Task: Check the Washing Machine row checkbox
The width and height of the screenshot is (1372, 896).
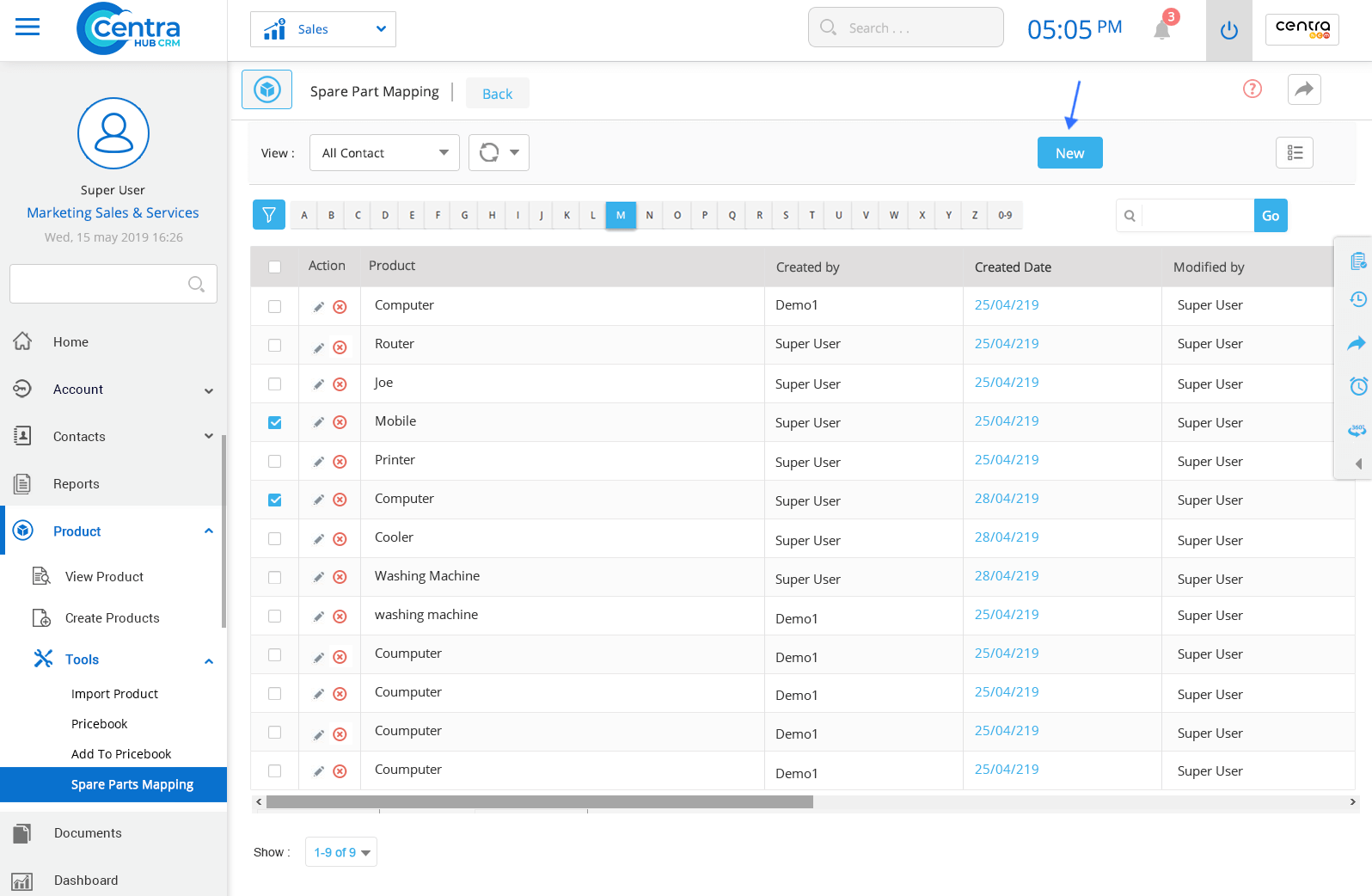Action: click(x=275, y=577)
